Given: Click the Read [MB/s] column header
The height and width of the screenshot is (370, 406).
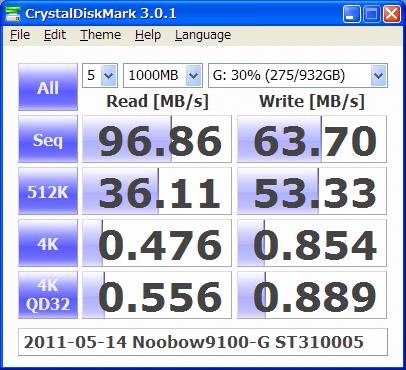Looking at the screenshot, I should click(157, 101).
